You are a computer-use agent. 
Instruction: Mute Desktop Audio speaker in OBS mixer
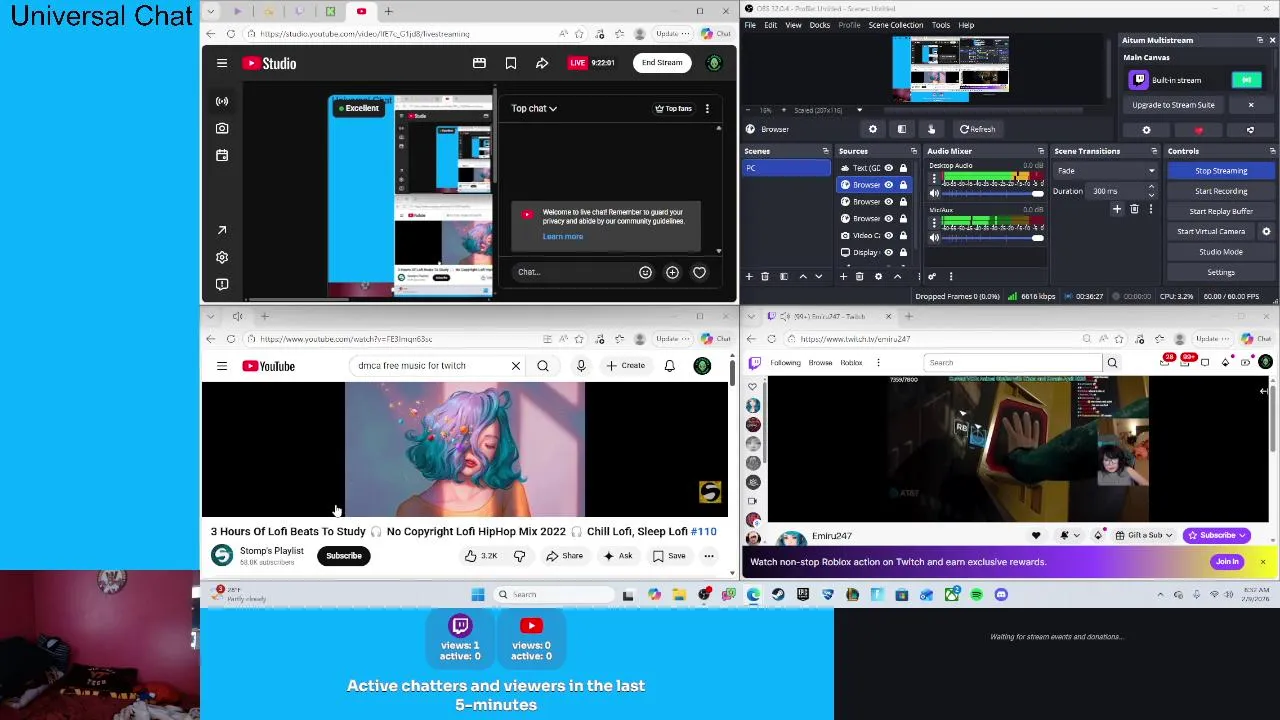click(934, 194)
